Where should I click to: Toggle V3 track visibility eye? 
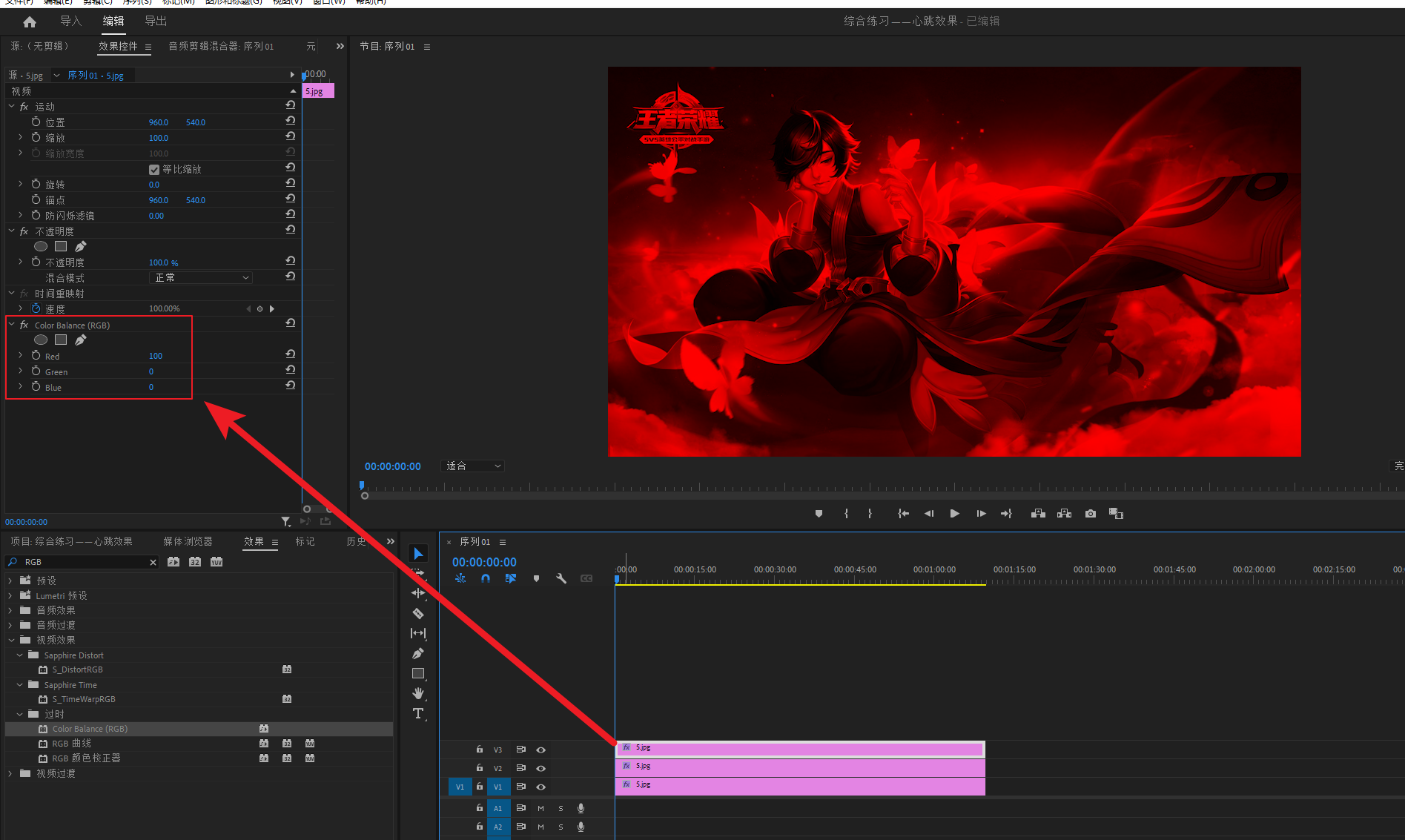[x=541, y=750]
